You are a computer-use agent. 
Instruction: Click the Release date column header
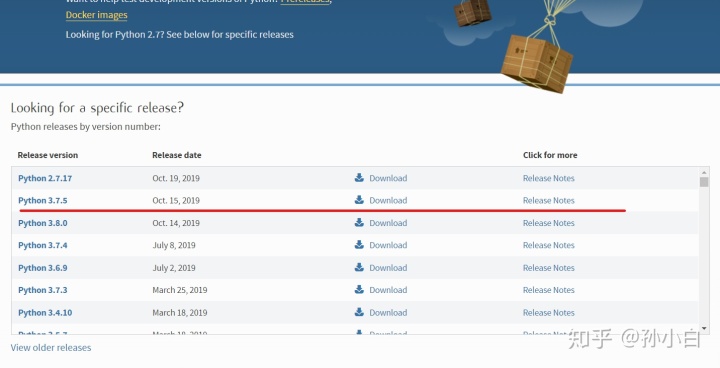(x=177, y=155)
